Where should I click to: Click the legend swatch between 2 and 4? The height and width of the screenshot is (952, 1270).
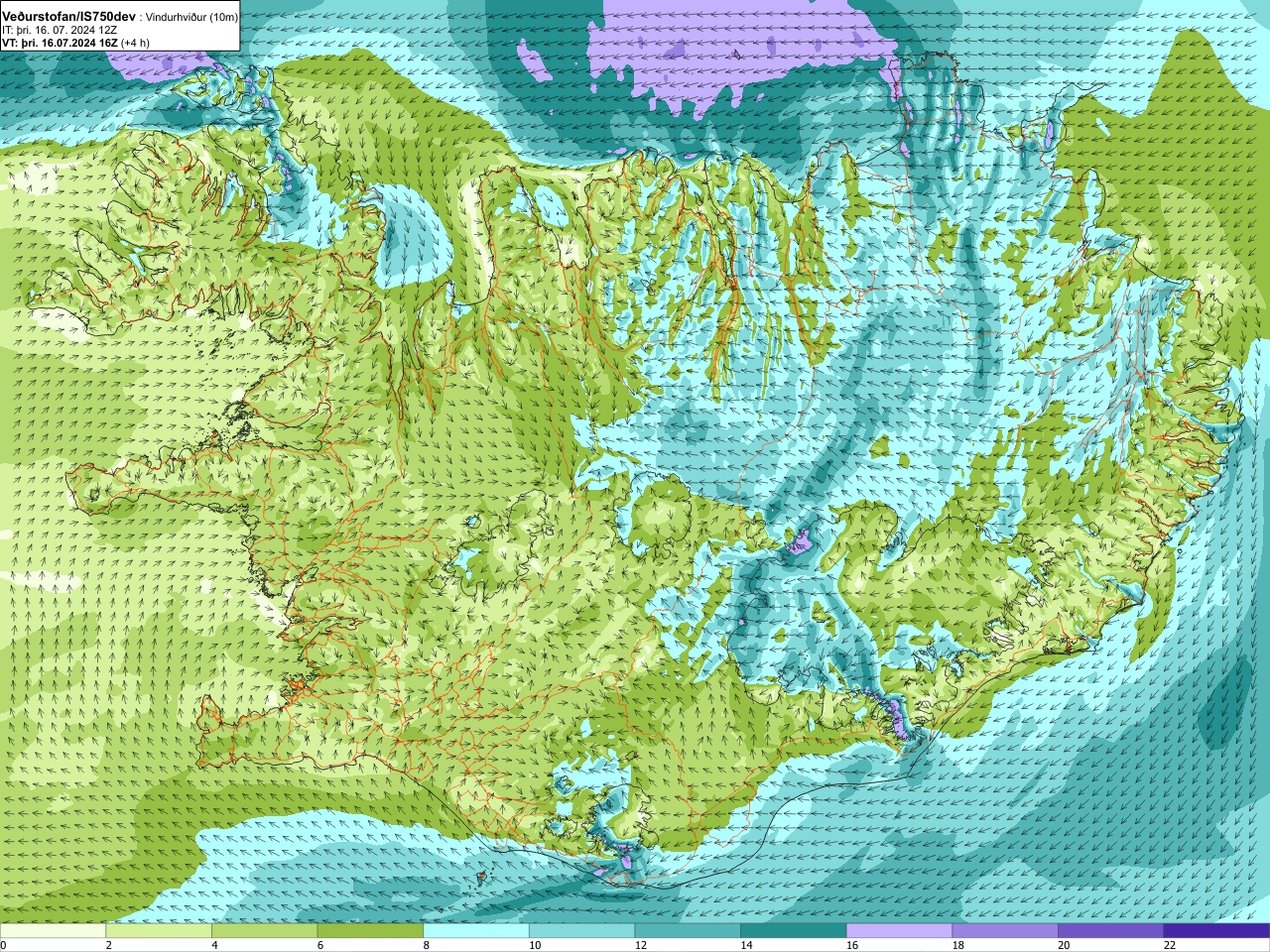coord(159,931)
